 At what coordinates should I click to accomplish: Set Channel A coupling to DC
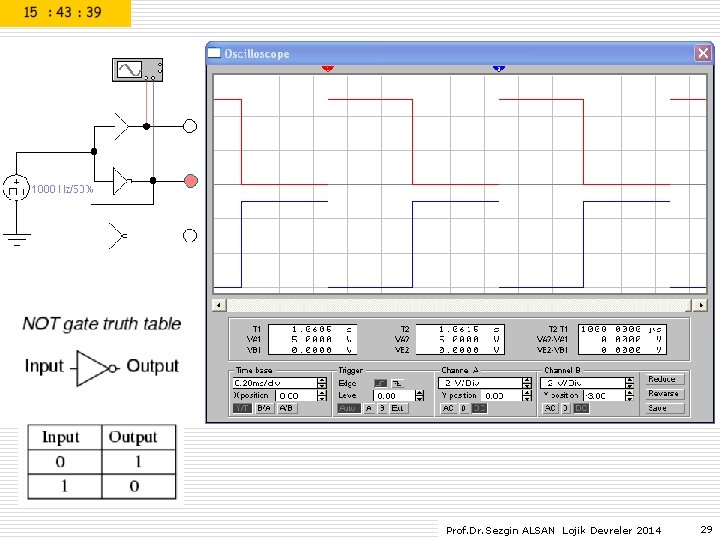[479, 408]
